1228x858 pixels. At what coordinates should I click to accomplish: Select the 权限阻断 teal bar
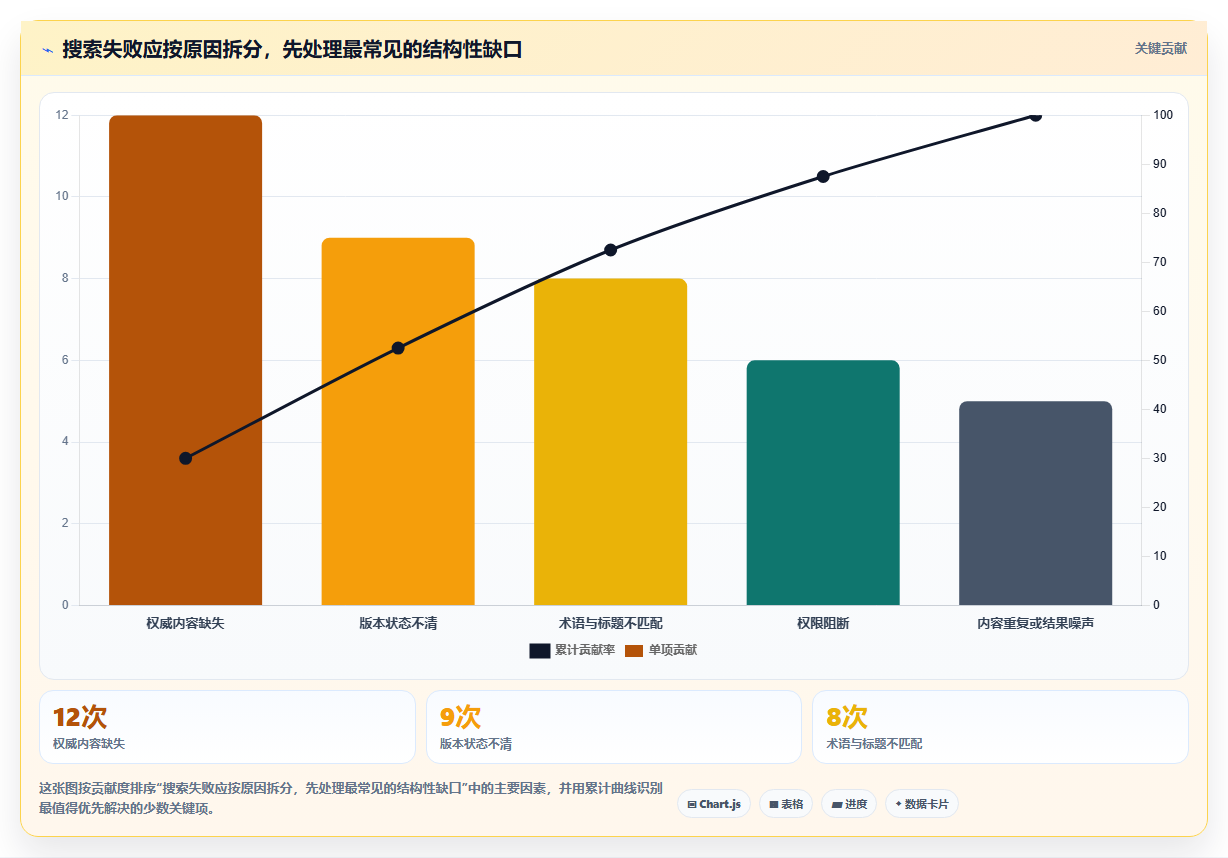(x=823, y=483)
